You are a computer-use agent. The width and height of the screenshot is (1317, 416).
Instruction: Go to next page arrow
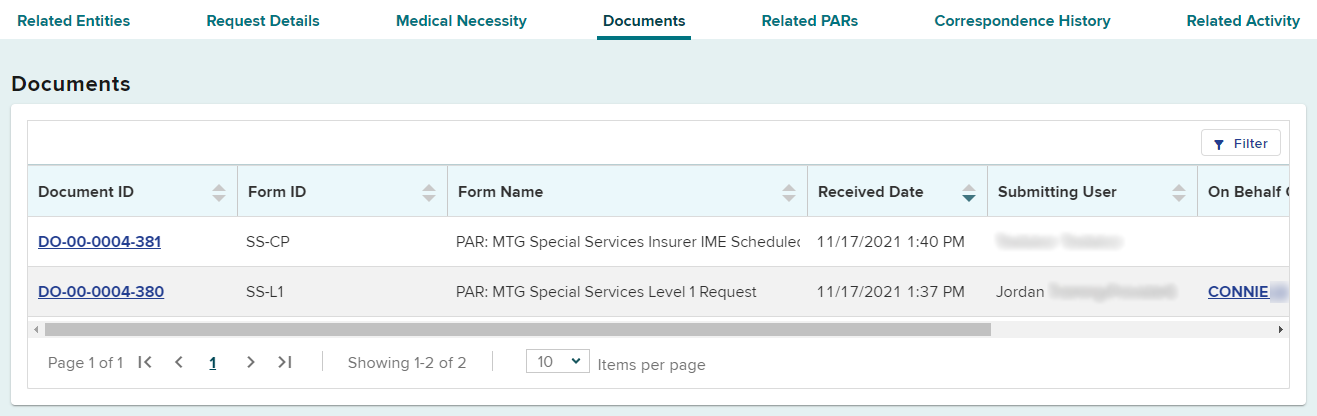point(251,362)
